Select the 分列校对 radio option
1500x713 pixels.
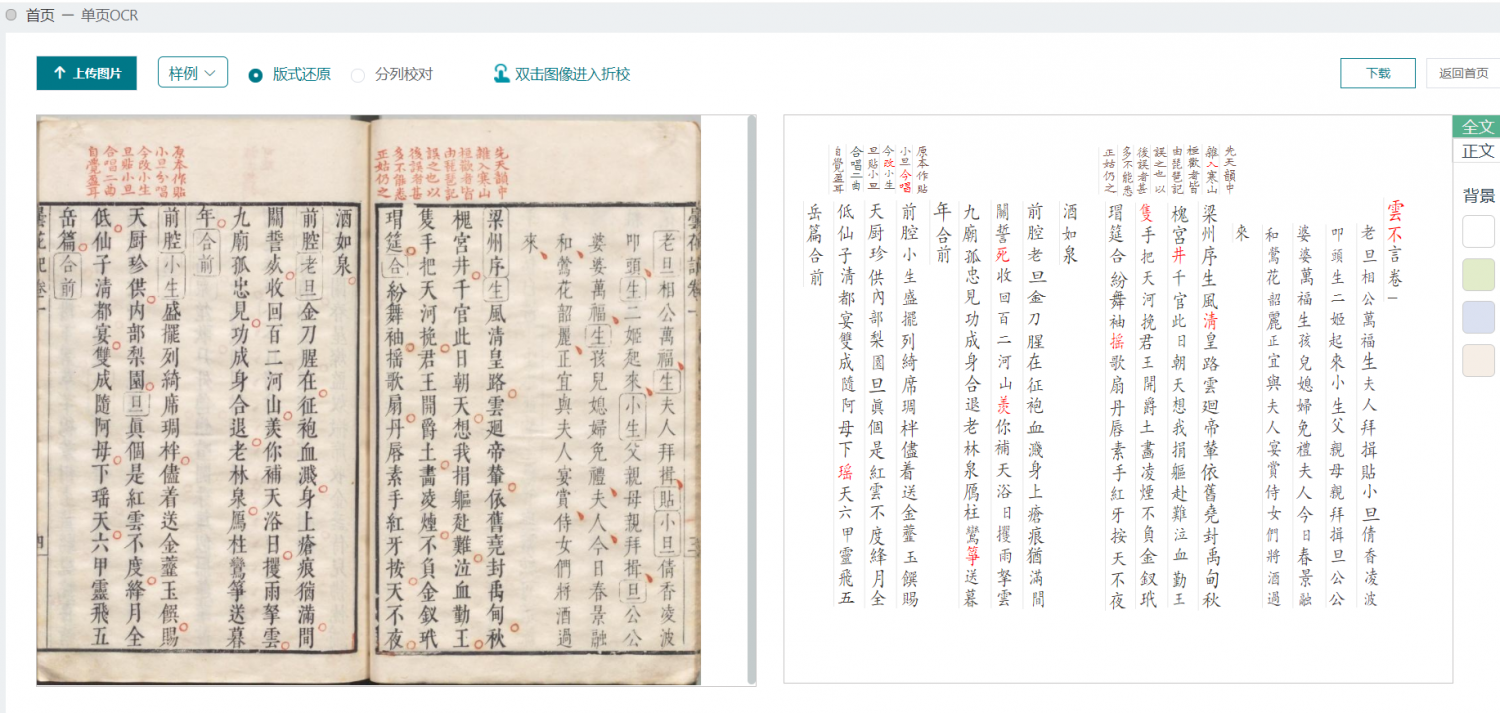pos(358,75)
